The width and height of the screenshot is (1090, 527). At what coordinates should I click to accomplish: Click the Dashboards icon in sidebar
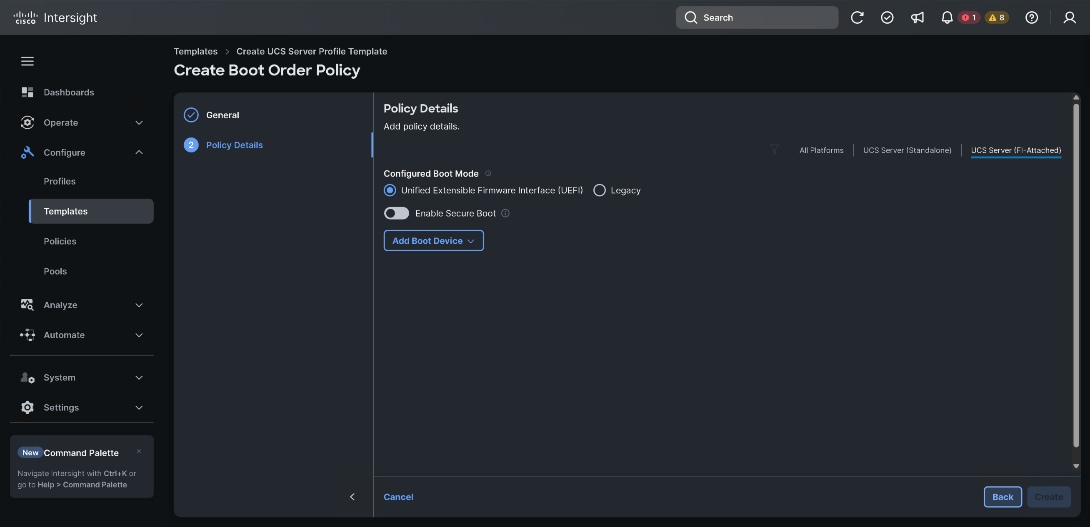click(x=27, y=92)
